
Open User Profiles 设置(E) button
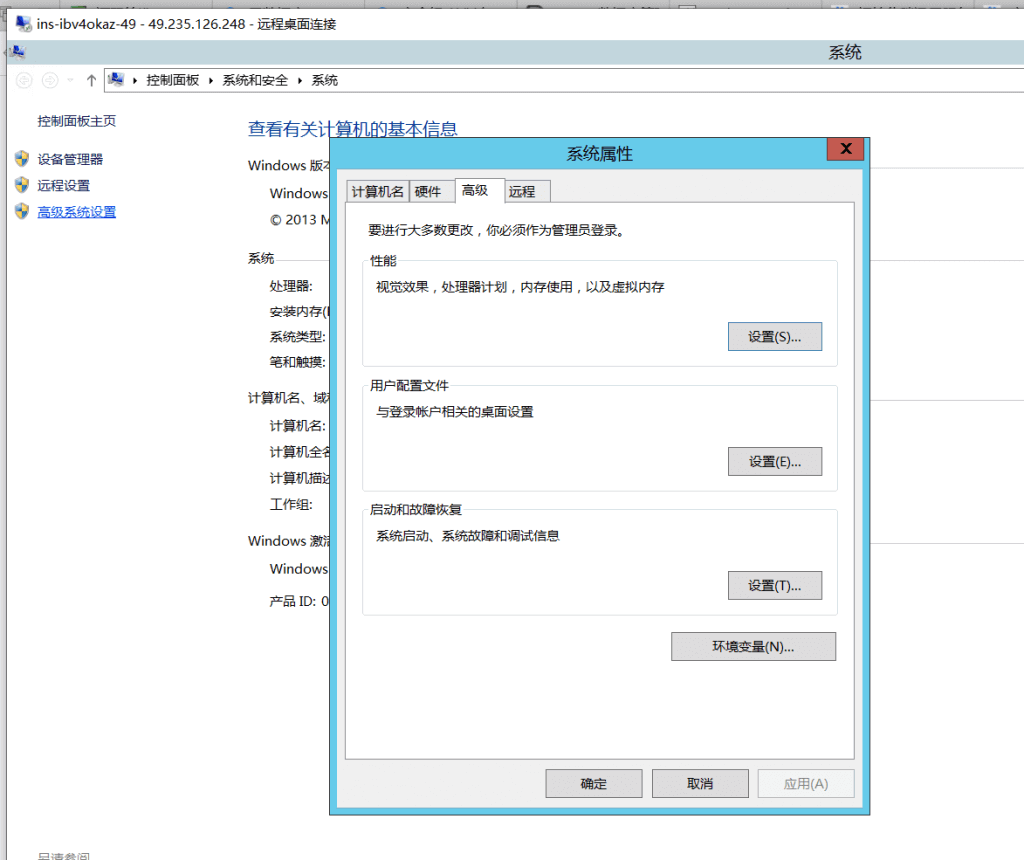pos(775,462)
